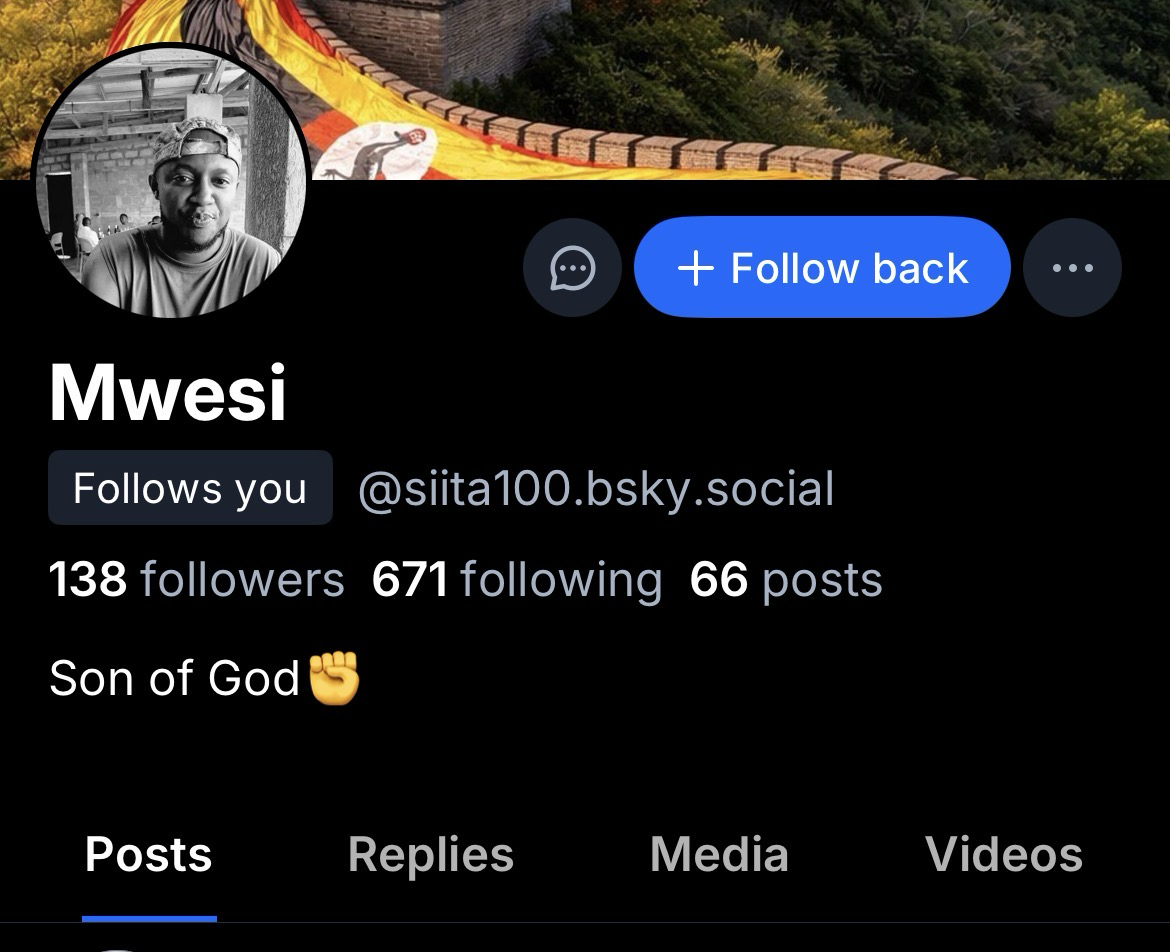This screenshot has width=1170, height=952.
Task: Click the "Son of God" bio text
Action: tap(175, 678)
